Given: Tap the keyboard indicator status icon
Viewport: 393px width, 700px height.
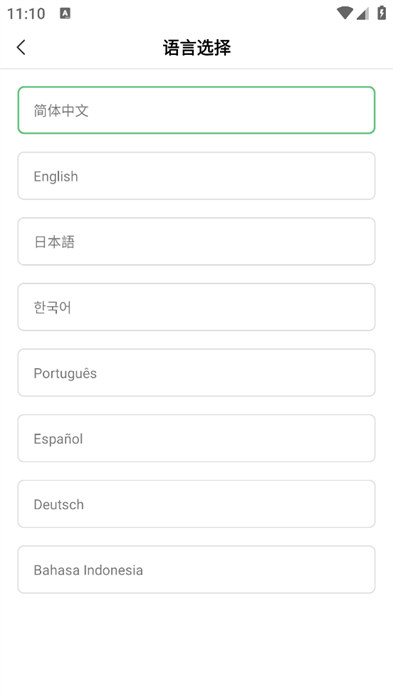Looking at the screenshot, I should click(65, 13).
